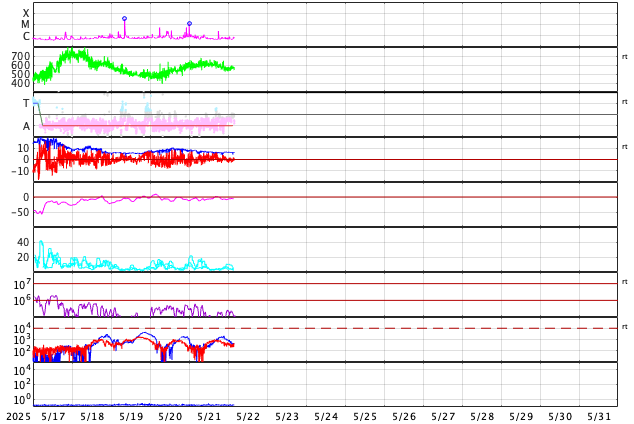
Task: Click the 5/22 date label
Action: [x=248, y=417]
